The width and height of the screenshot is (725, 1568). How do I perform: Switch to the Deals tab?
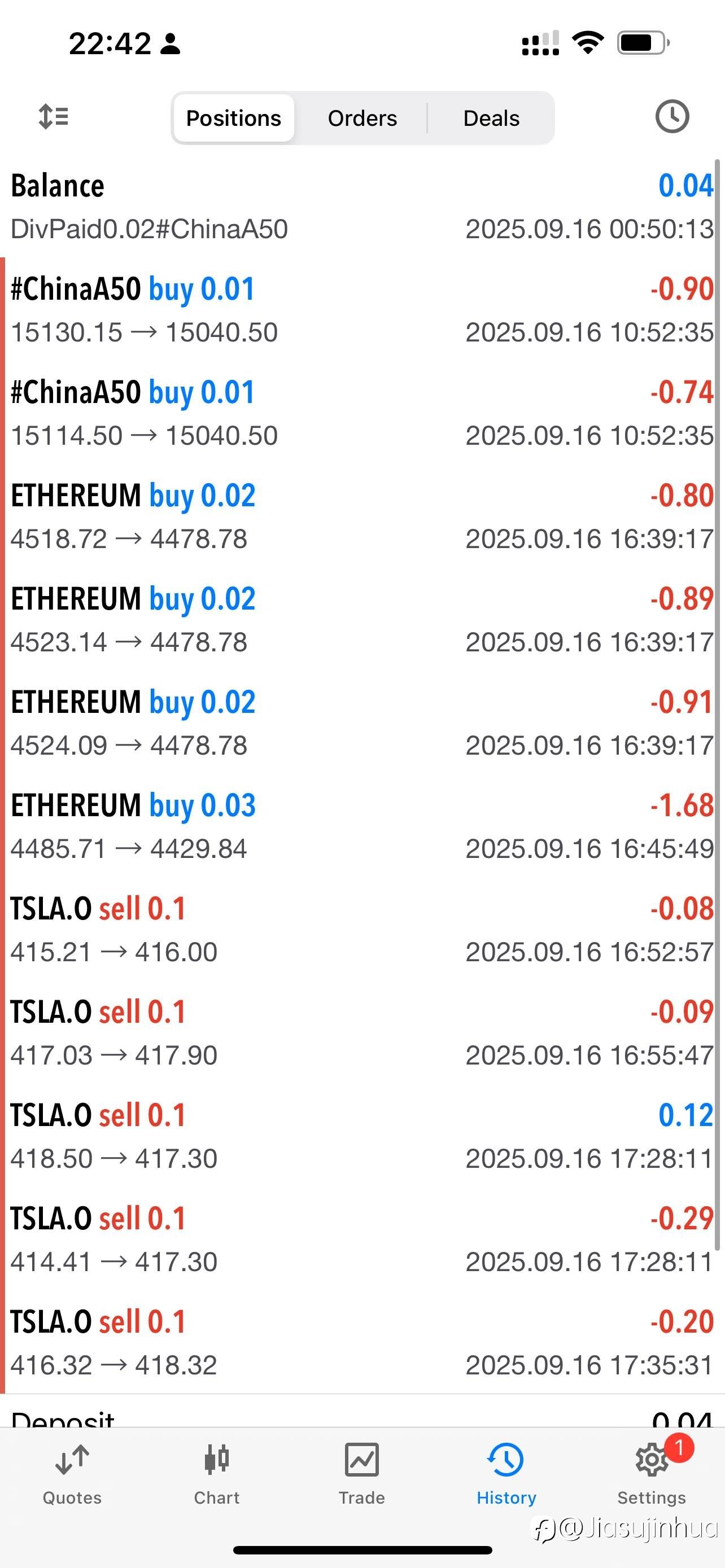491,118
